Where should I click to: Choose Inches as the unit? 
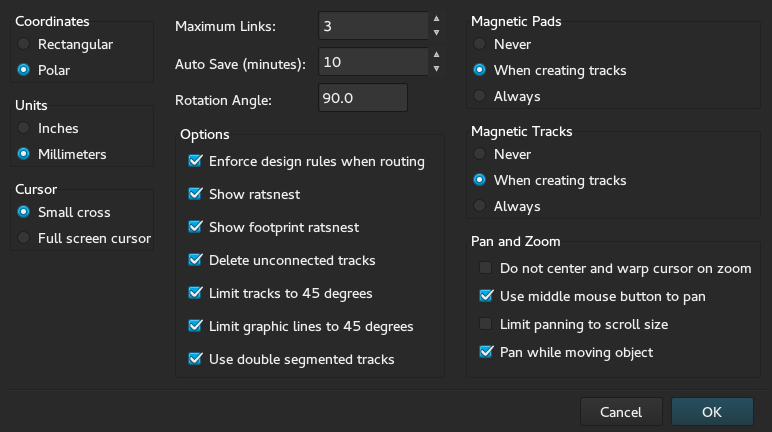pyautogui.click(x=24, y=128)
